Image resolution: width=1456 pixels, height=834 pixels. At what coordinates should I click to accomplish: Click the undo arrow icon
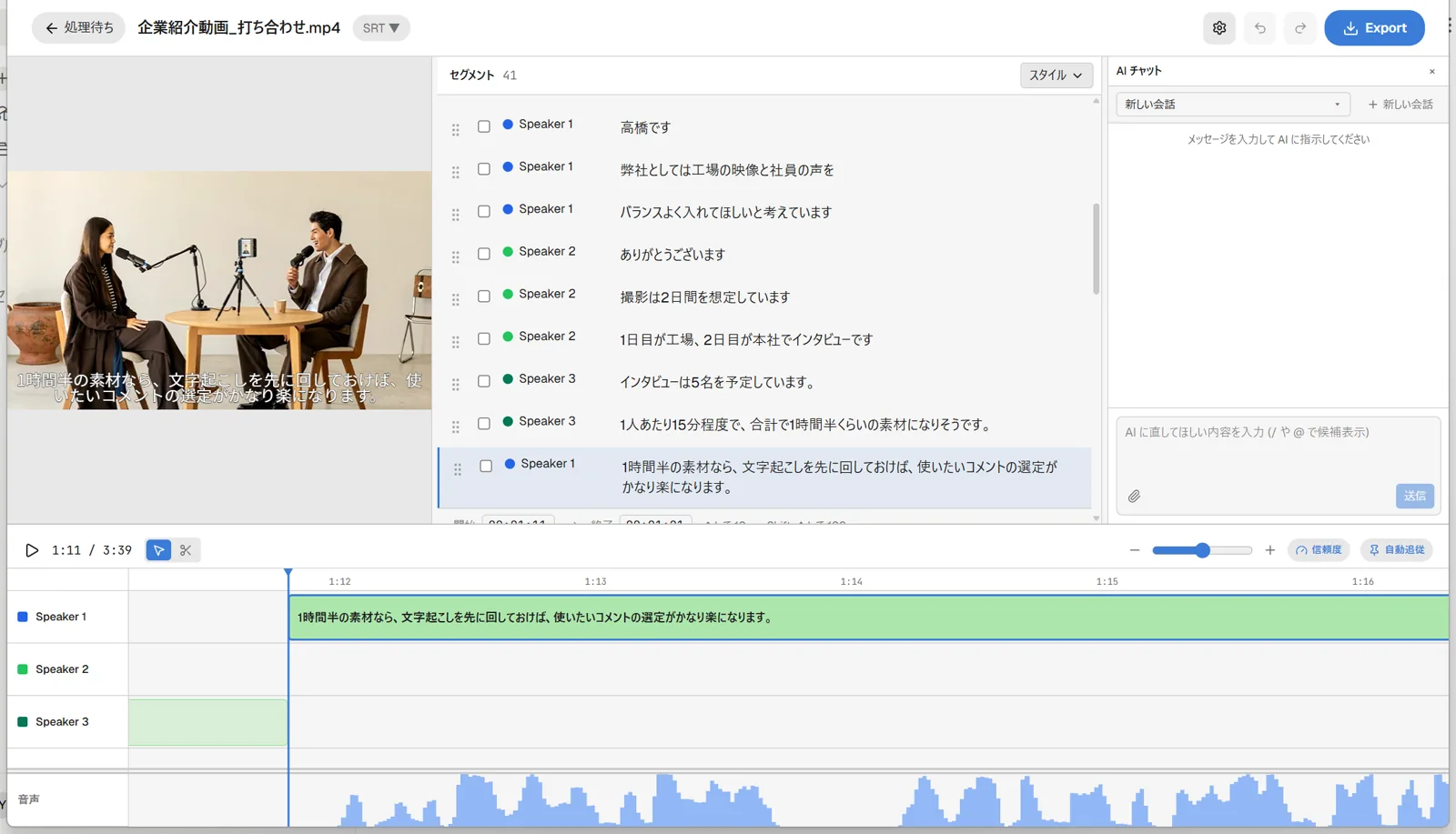click(1260, 28)
